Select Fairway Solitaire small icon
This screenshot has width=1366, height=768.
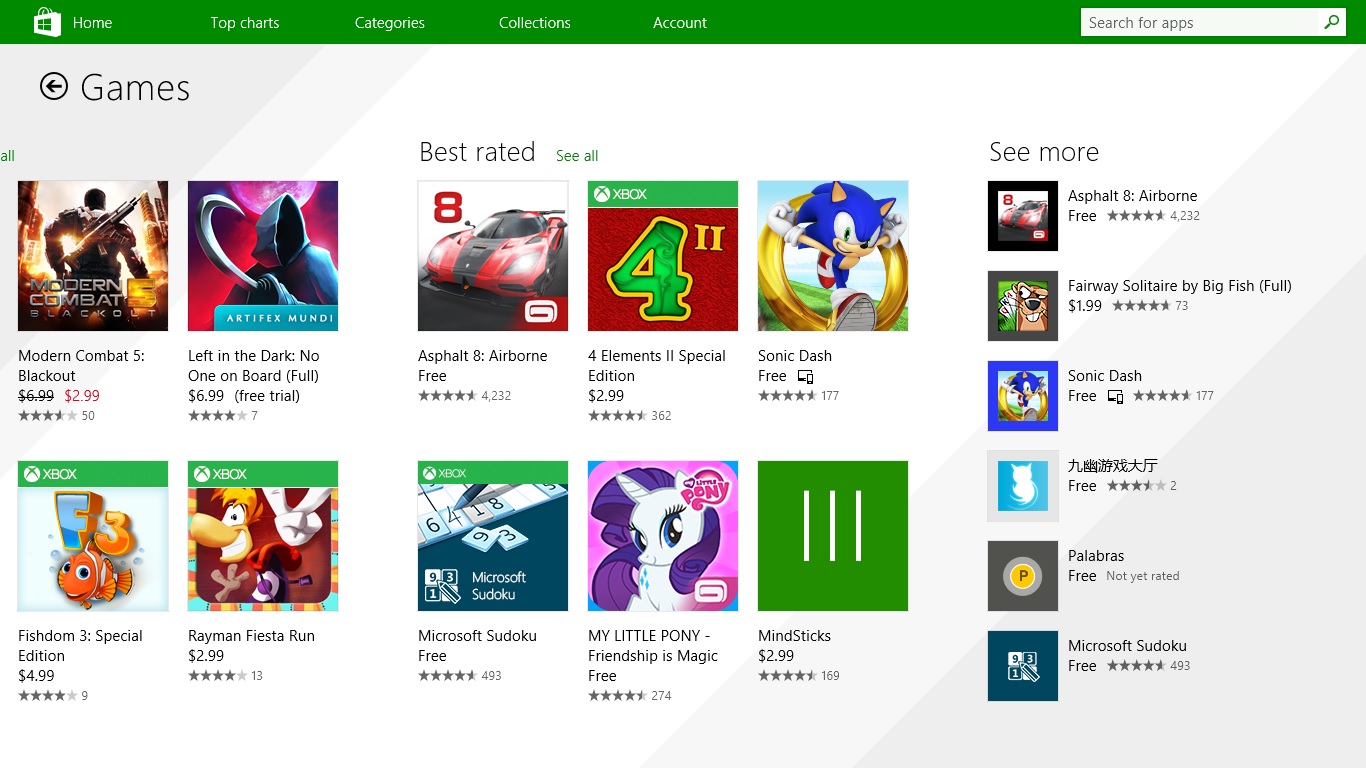[1023, 306]
